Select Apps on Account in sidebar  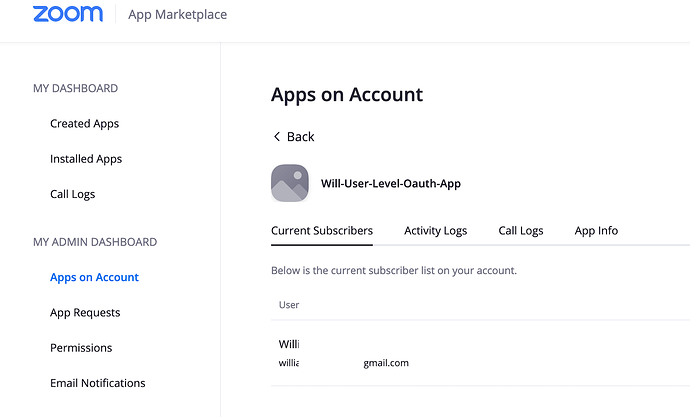tap(94, 277)
